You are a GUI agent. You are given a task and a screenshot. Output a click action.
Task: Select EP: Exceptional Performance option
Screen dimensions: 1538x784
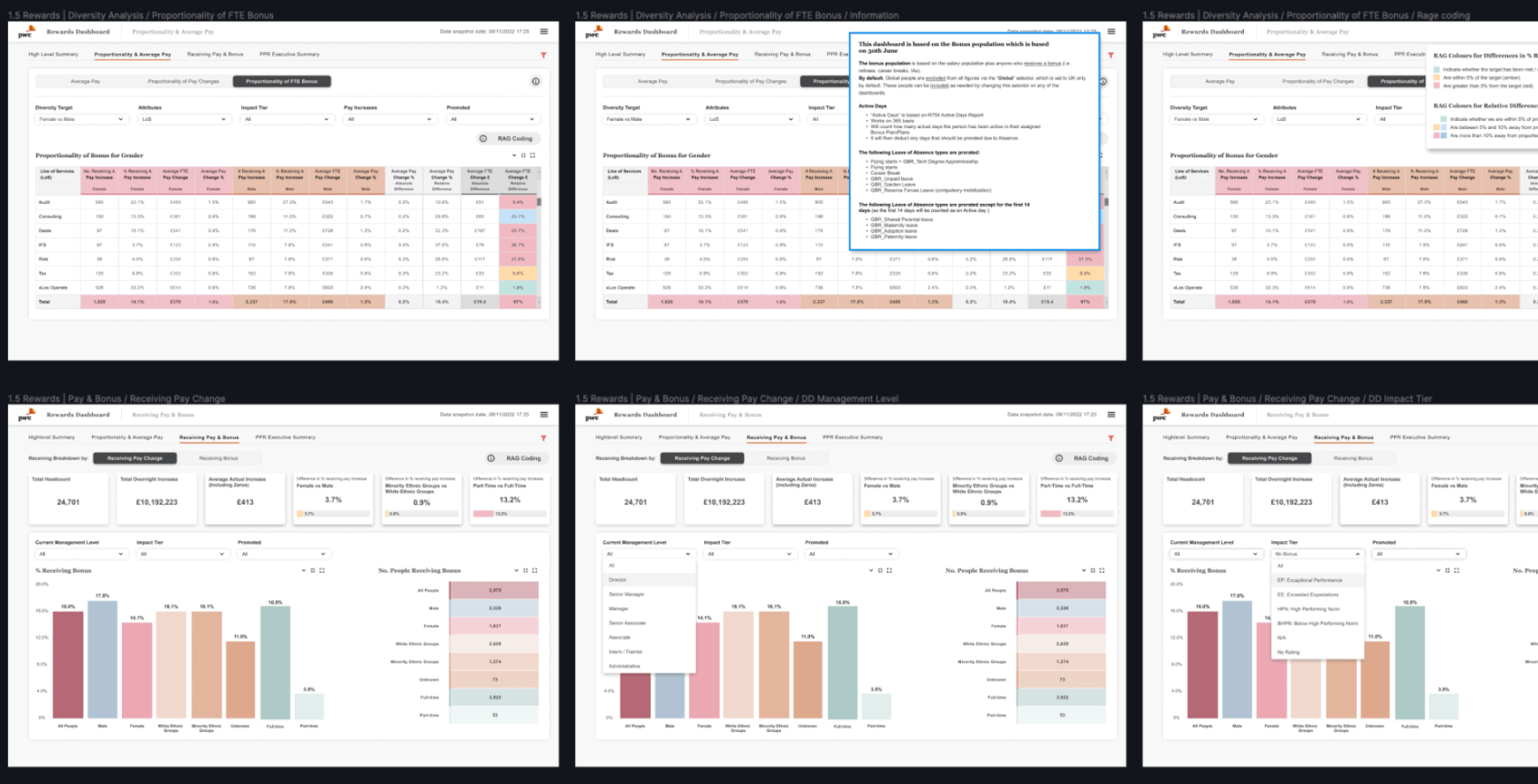pos(1310,580)
